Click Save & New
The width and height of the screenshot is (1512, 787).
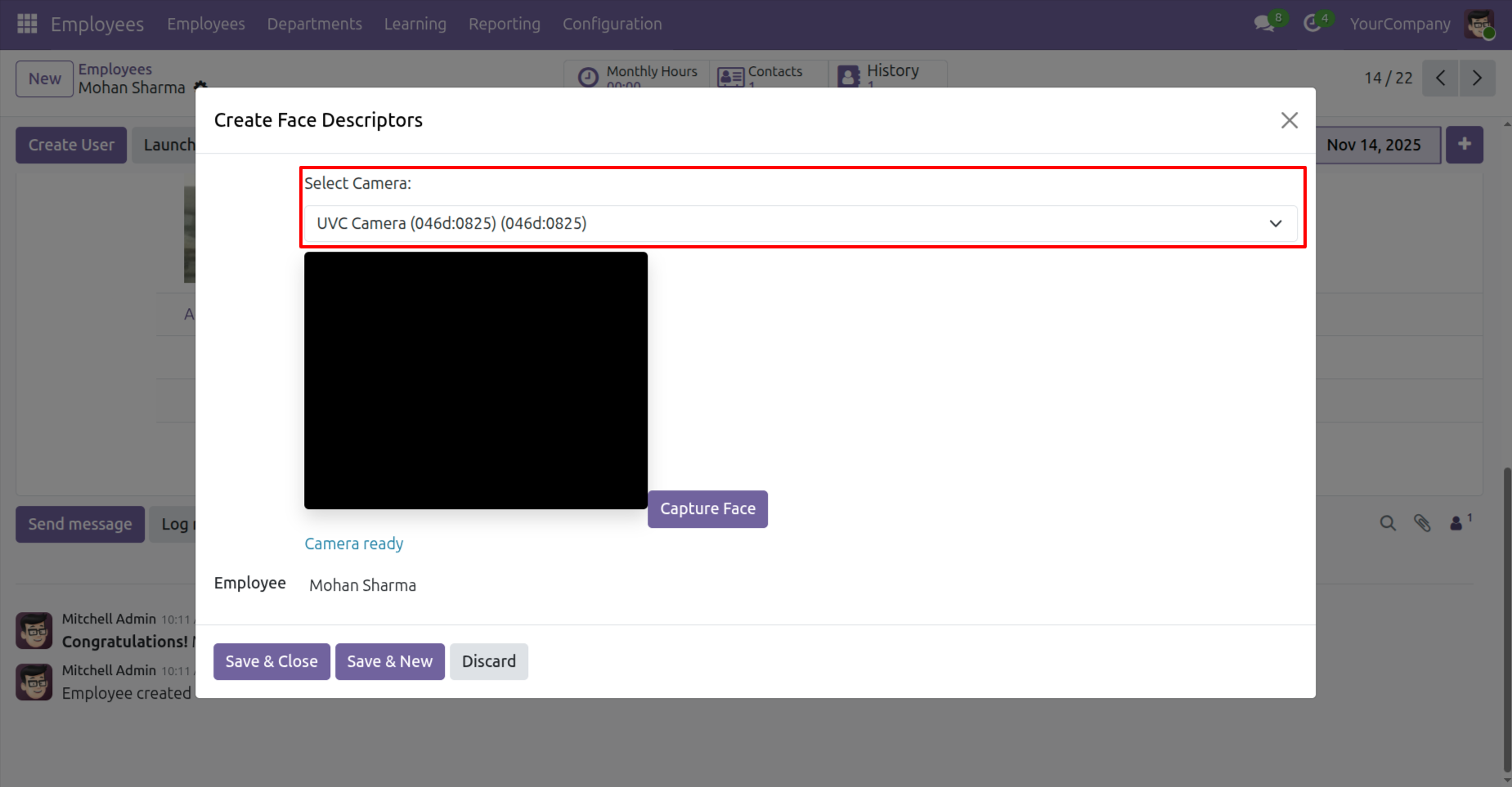390,661
